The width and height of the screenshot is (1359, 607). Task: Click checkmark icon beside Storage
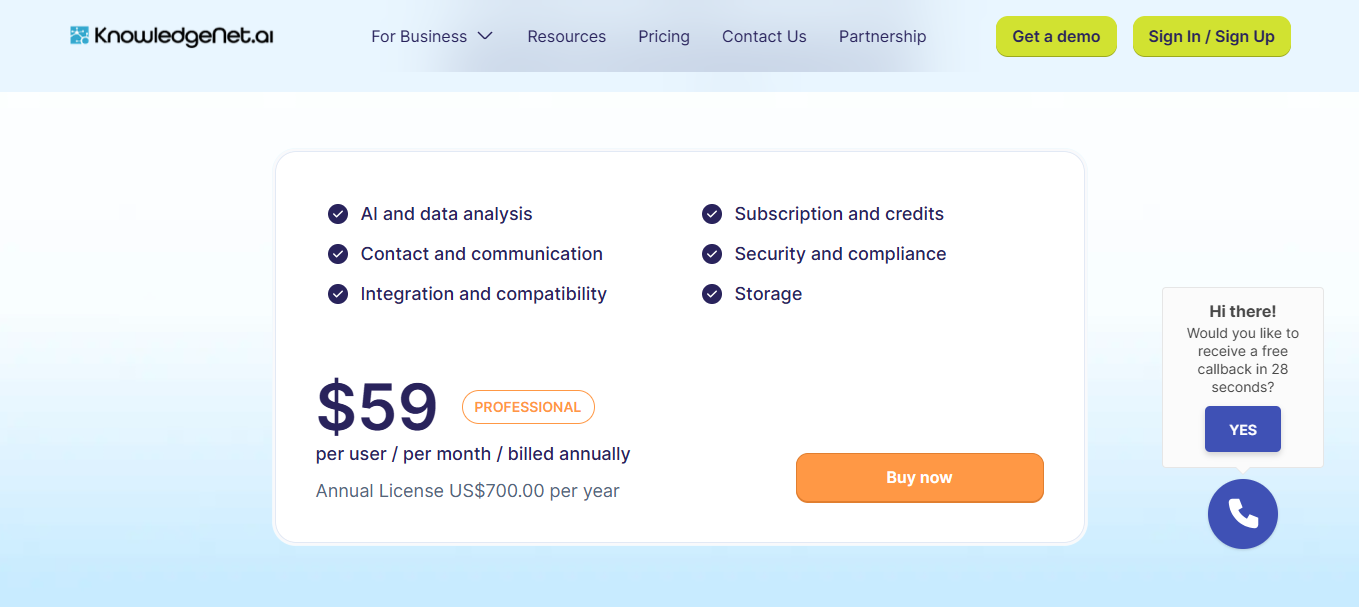point(712,294)
